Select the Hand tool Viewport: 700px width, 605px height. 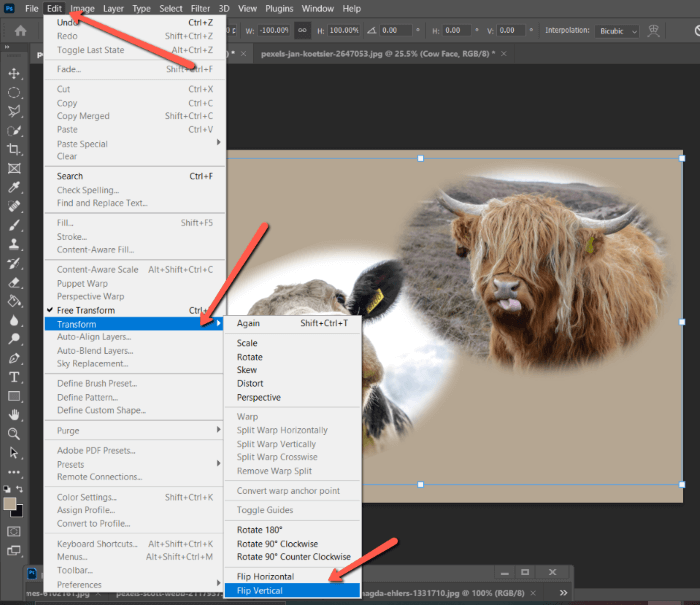(14, 415)
